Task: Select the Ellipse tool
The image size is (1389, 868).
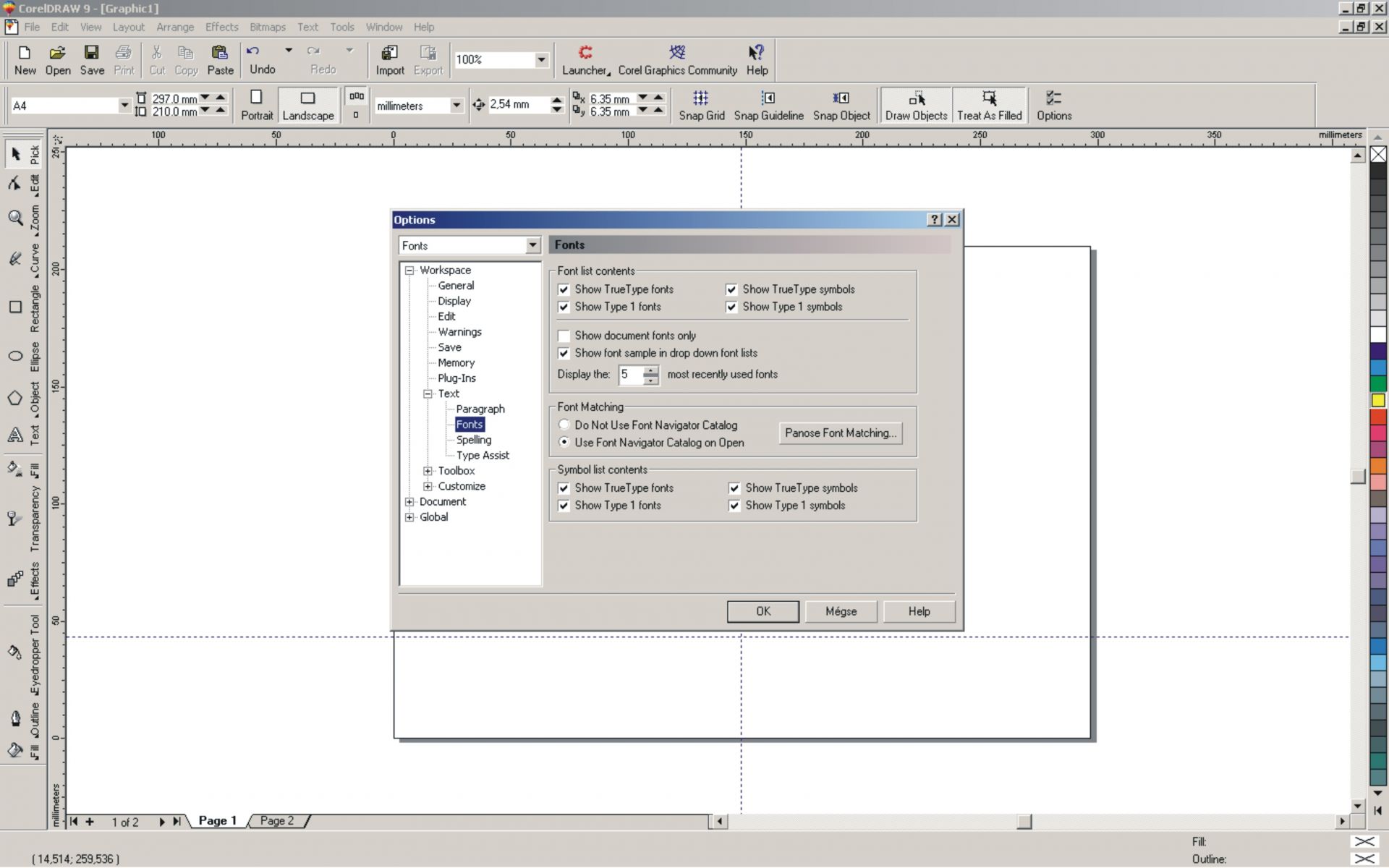Action: (x=15, y=356)
